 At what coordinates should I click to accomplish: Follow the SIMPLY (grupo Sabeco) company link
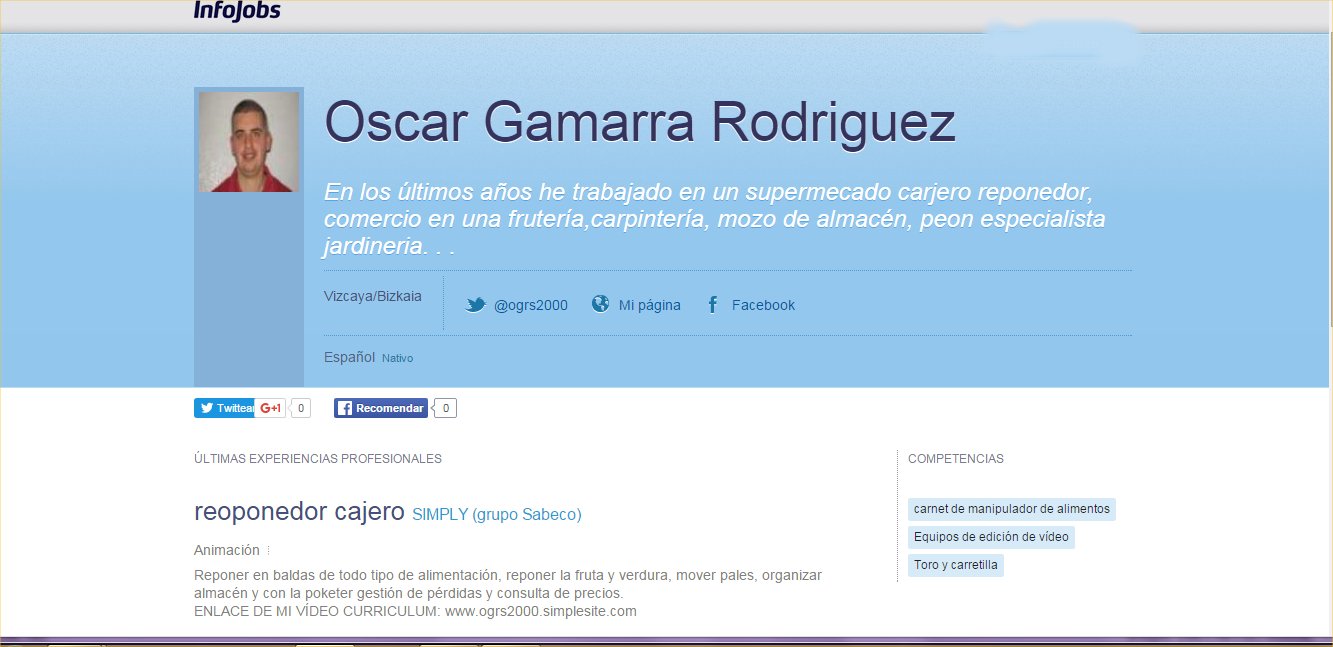[x=496, y=514]
